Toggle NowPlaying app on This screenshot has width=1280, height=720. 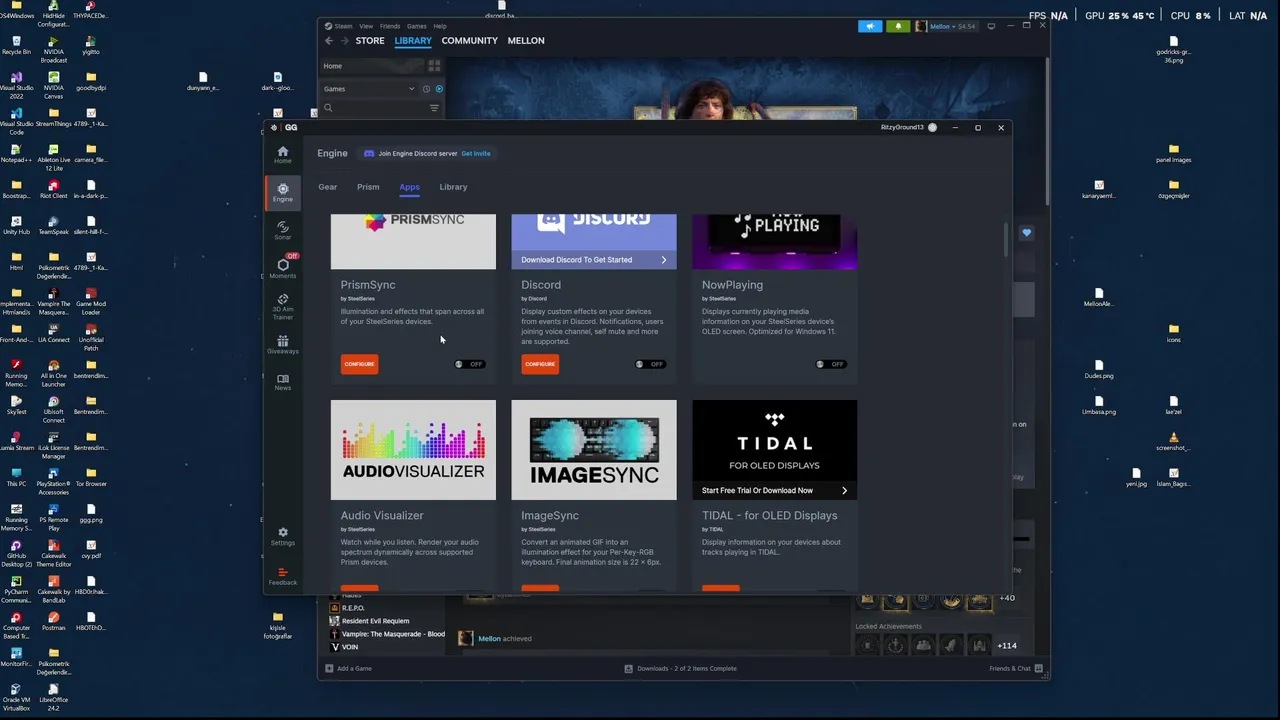(831, 364)
